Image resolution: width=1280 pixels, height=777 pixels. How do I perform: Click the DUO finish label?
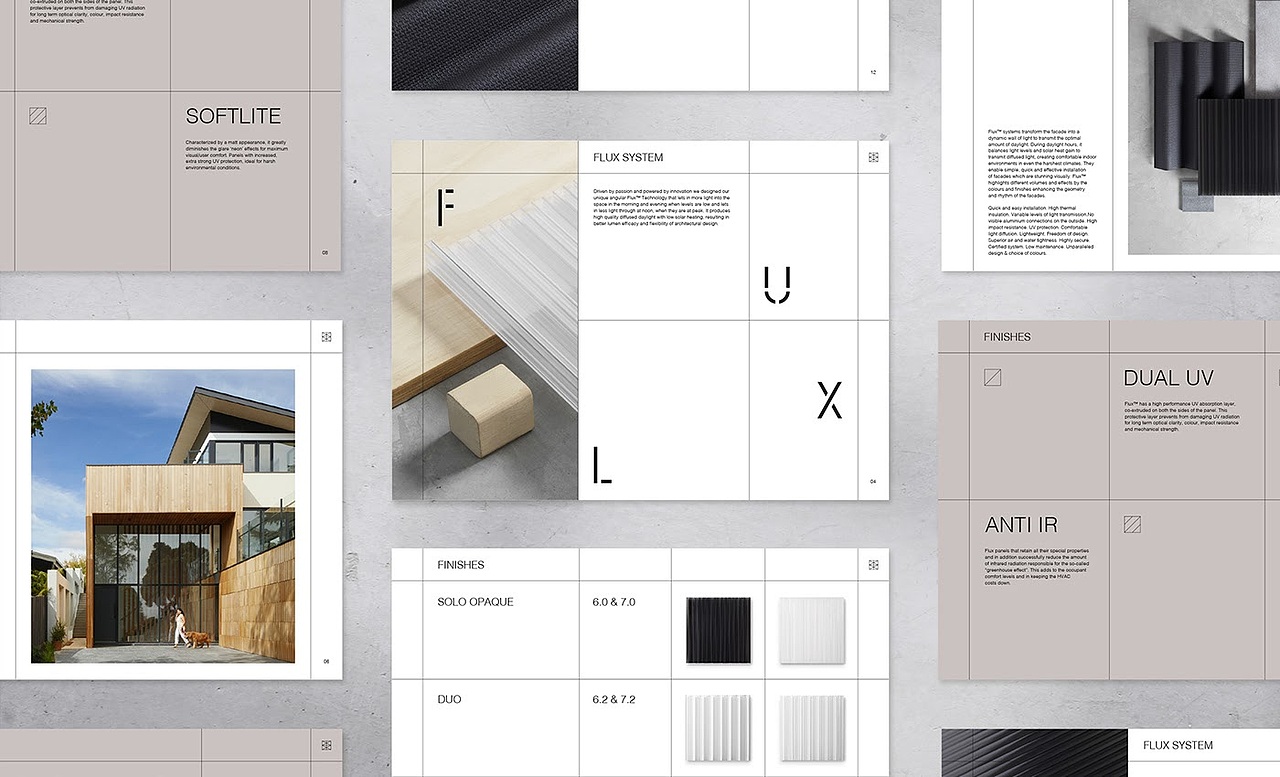coord(449,699)
